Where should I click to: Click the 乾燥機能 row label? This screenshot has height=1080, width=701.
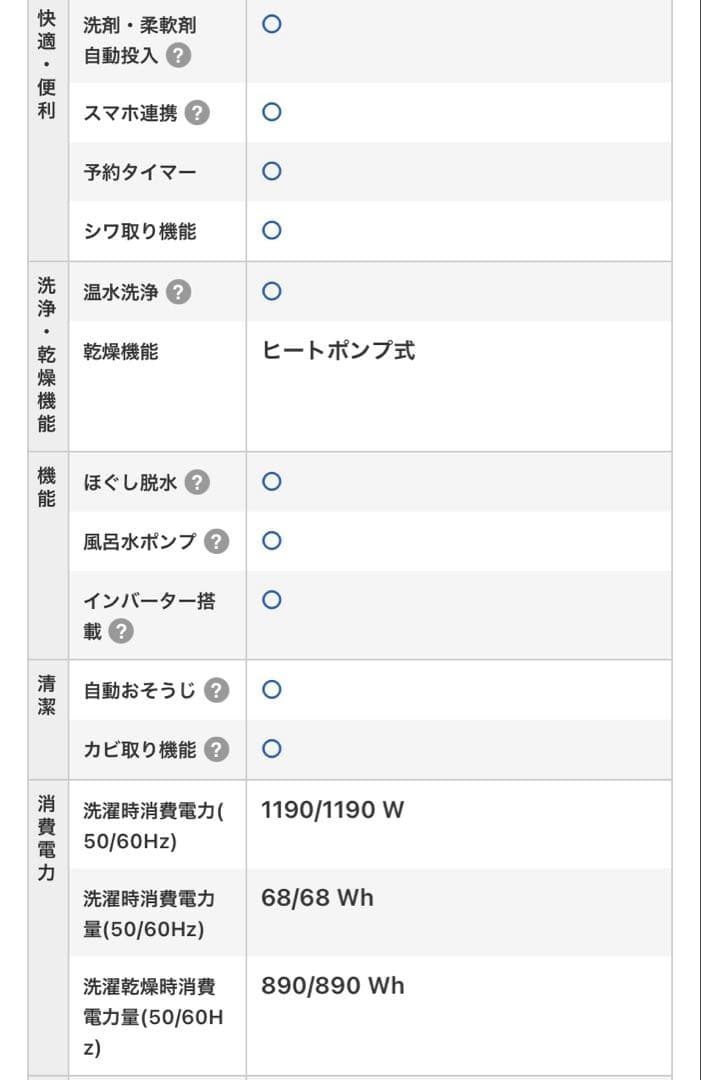120,351
